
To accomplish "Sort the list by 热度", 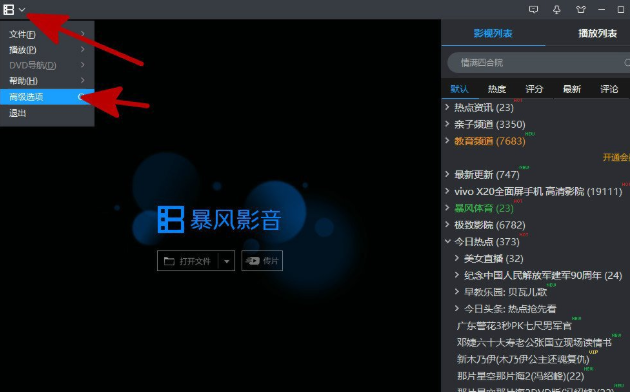I will point(497,89).
